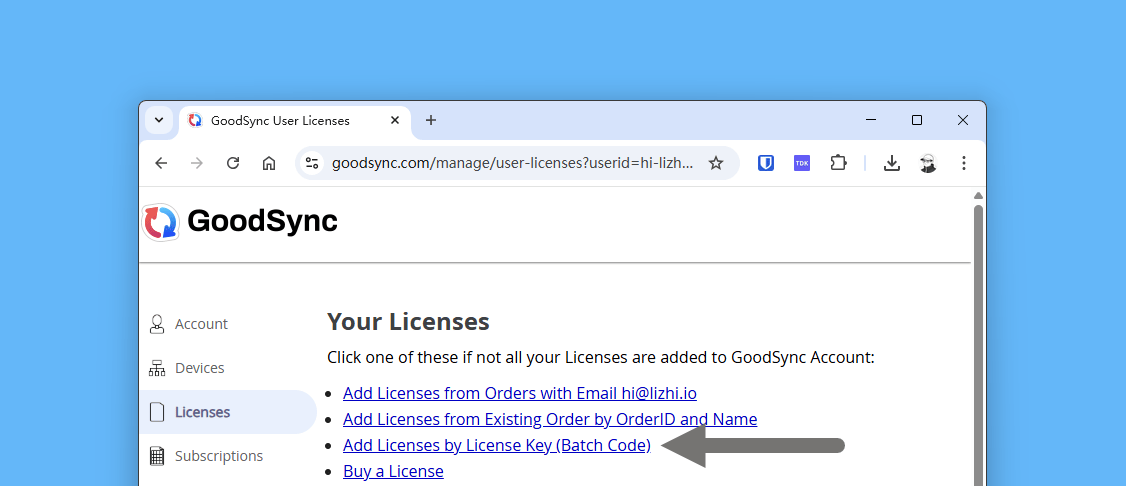Click the TDK extension icon

(802, 163)
